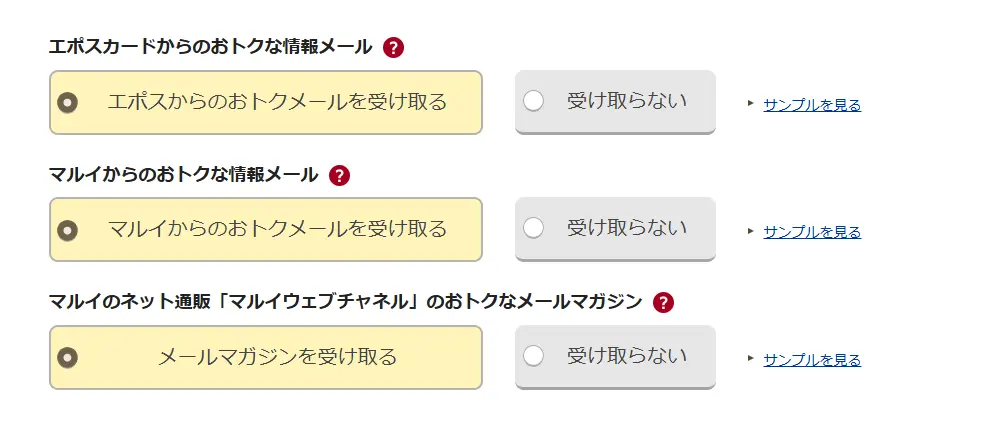The image size is (1000, 430).
Task: Click arrow bullet beside メールマガジン row sample link
Action: [x=751, y=359]
